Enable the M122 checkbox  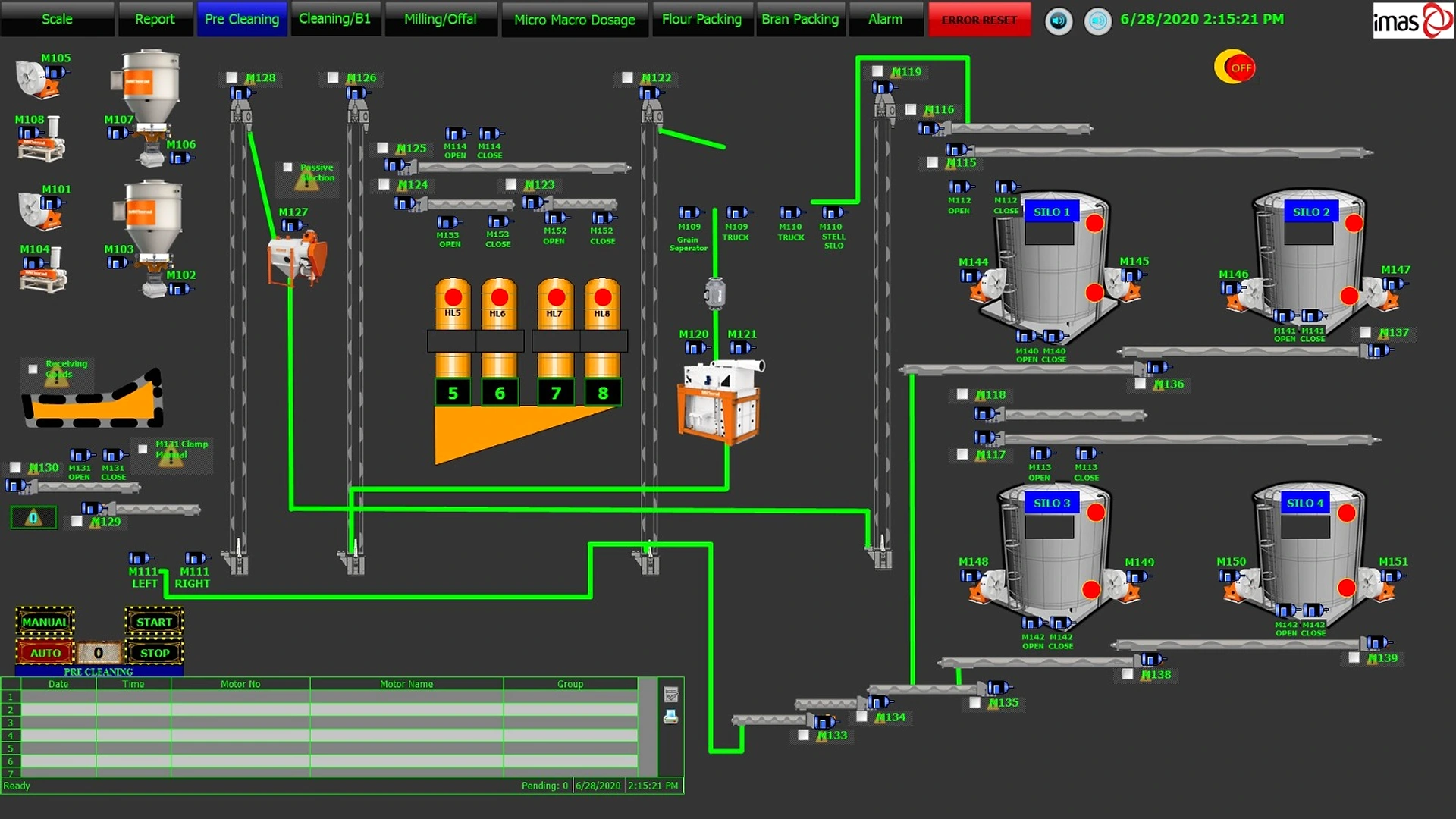(627, 78)
